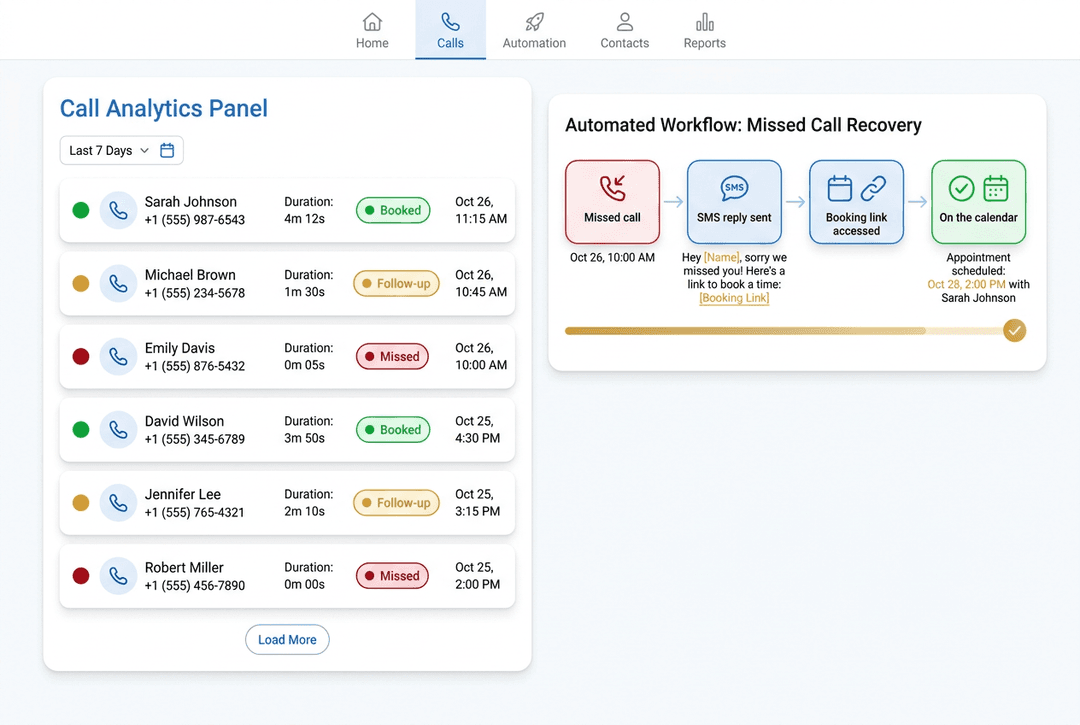Screen dimensions: 1080x725
Task: Click phone number +1 (555) 234-5678
Action: coord(195,293)
